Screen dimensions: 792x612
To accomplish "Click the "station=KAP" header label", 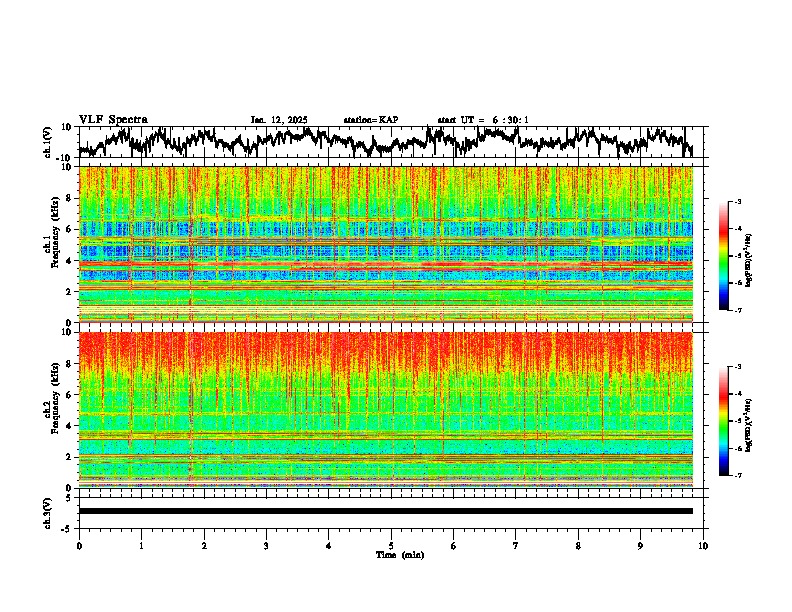I will (371, 120).
